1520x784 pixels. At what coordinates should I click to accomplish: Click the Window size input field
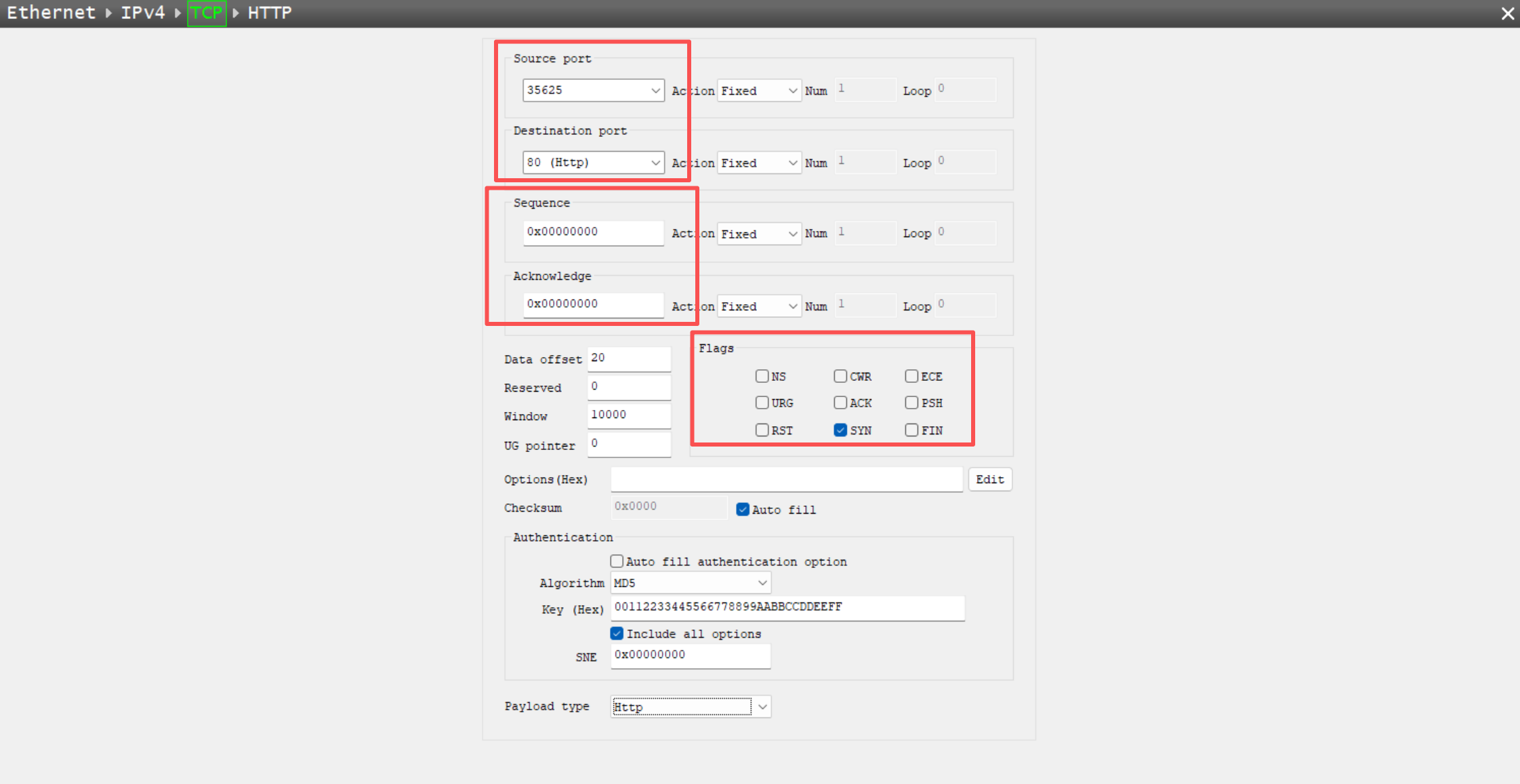tap(628, 415)
